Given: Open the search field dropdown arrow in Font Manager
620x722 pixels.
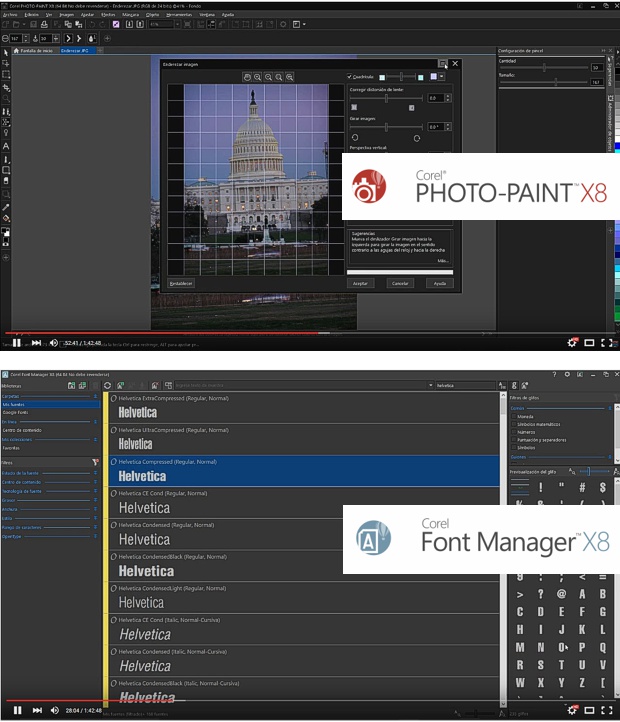Looking at the screenshot, I should point(431,385).
